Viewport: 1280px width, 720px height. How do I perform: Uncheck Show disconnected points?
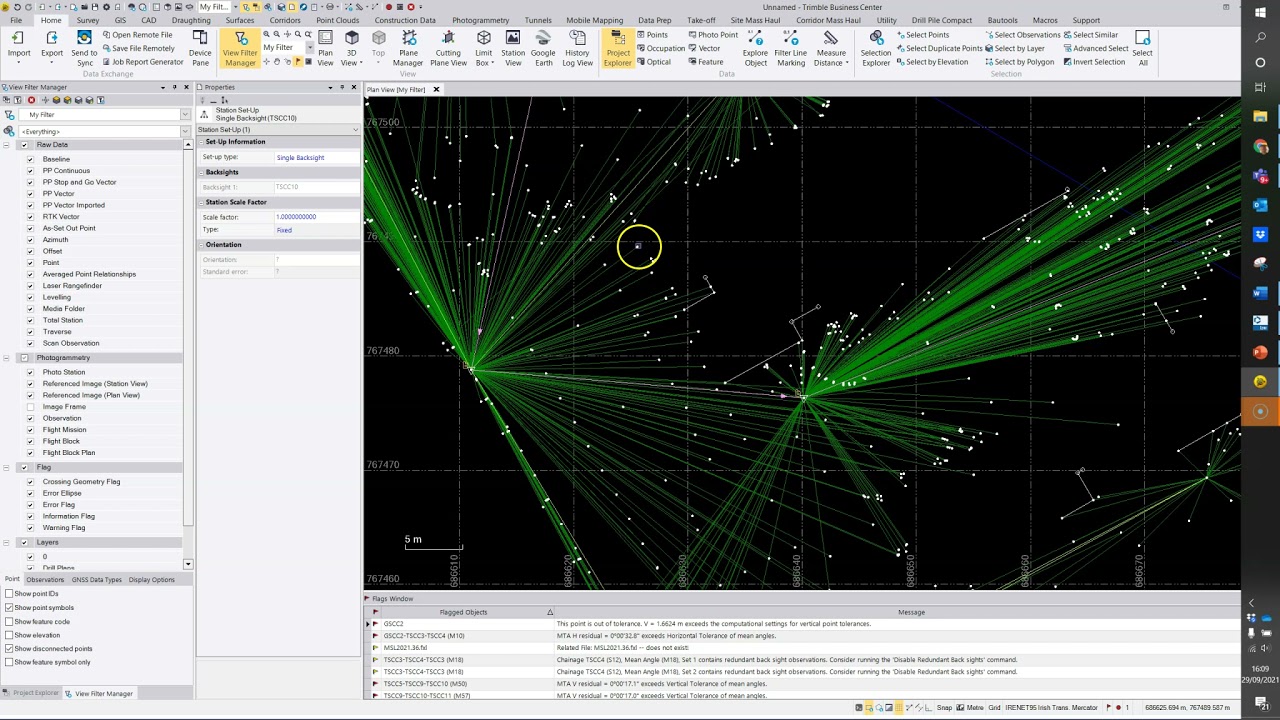[9, 649]
